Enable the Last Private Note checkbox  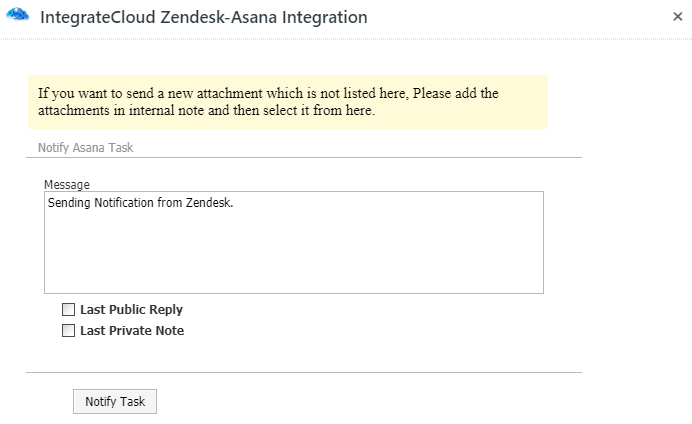pos(68,330)
